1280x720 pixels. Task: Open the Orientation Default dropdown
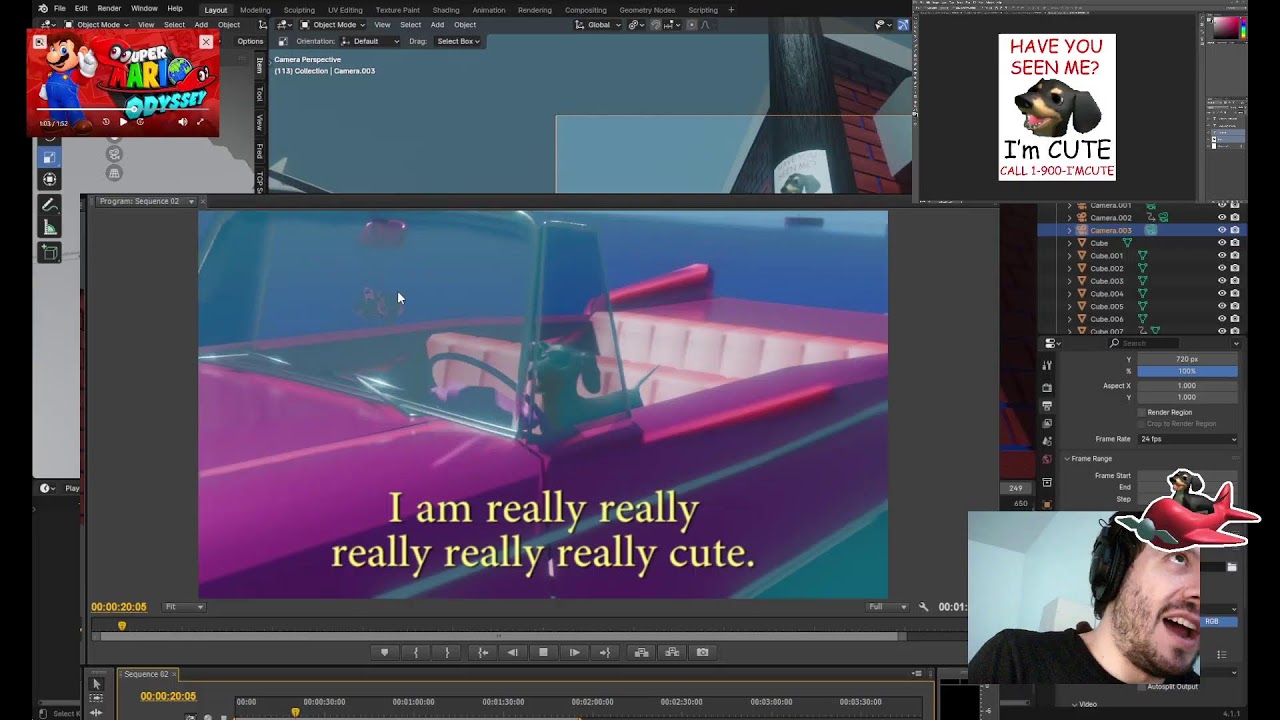tap(369, 41)
